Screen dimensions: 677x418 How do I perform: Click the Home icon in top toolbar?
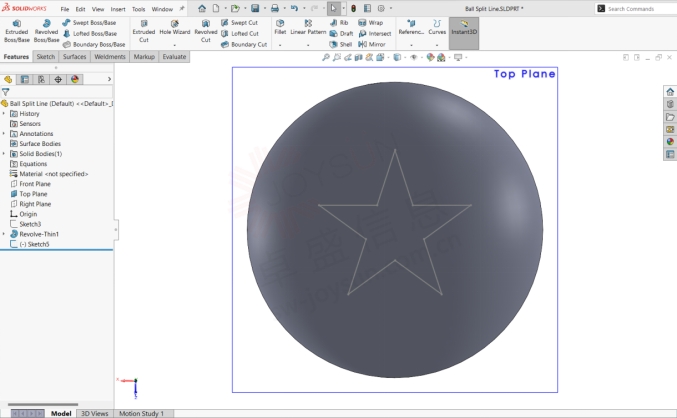pyautogui.click(x=202, y=8)
